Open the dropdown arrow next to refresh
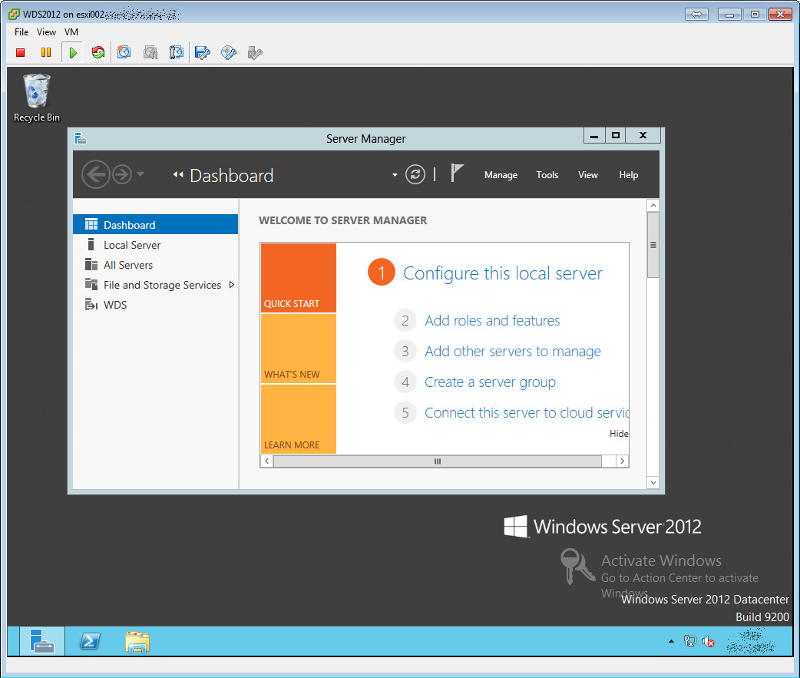The height and width of the screenshot is (678, 800). [394, 175]
